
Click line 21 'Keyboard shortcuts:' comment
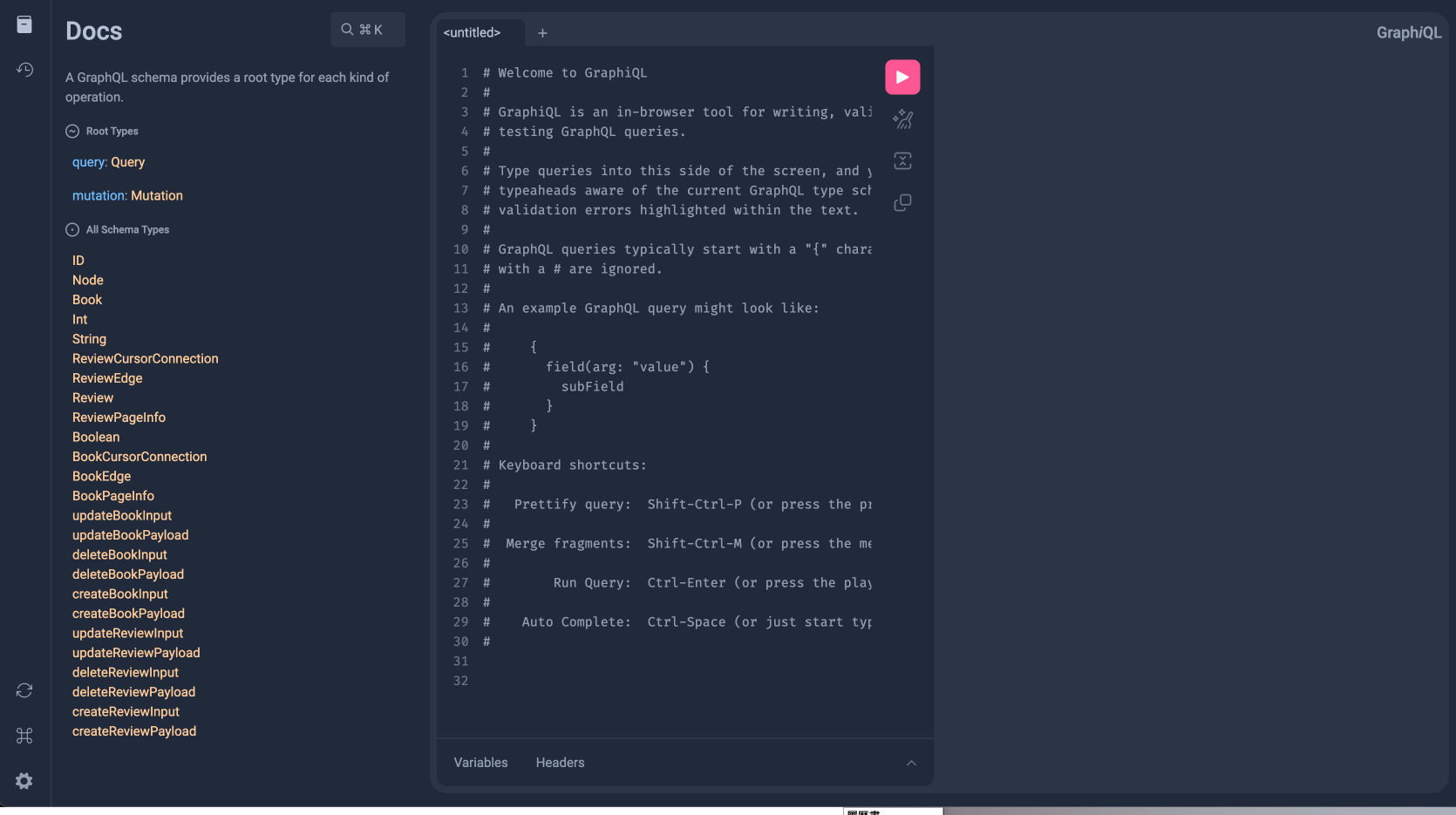[x=565, y=465]
